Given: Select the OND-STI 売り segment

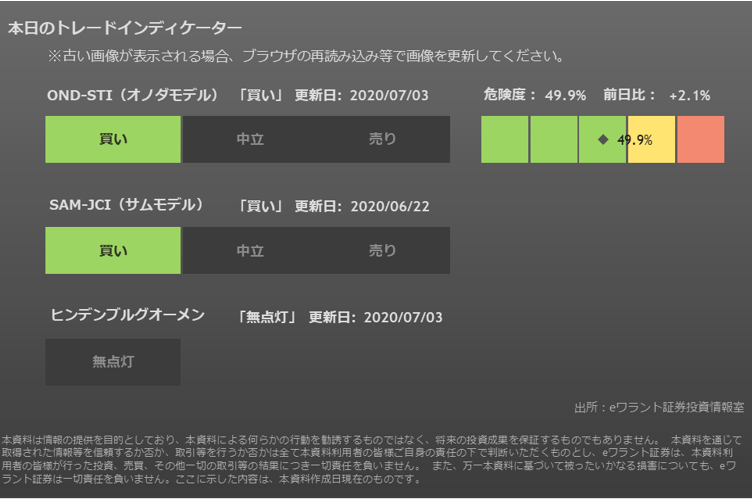Looking at the screenshot, I should coord(382,140).
